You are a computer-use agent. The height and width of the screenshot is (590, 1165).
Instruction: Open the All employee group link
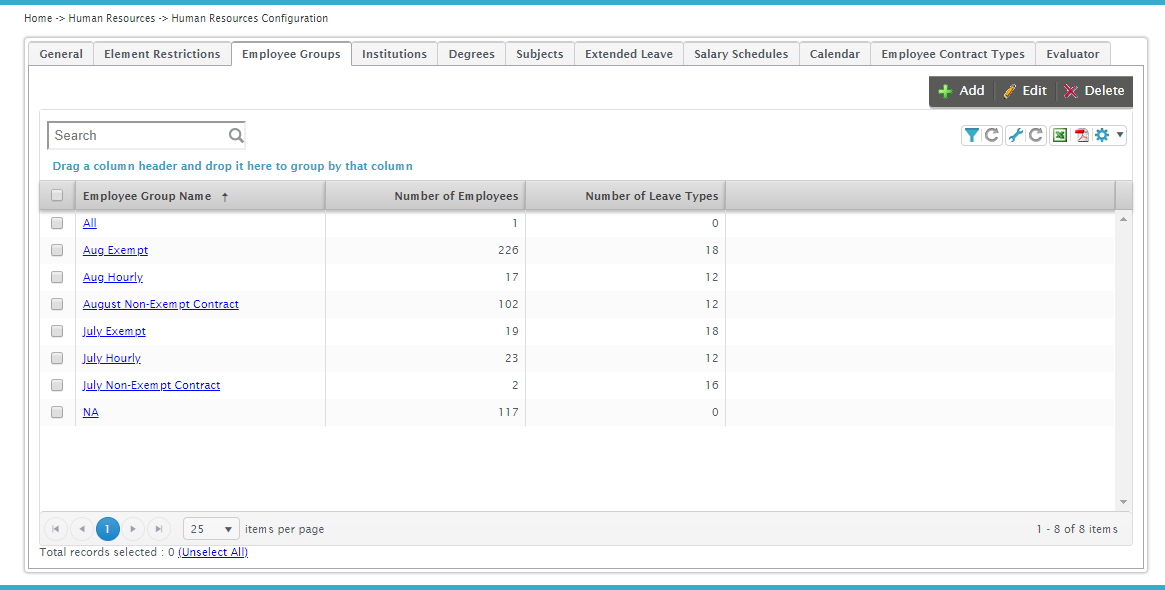[x=90, y=223]
